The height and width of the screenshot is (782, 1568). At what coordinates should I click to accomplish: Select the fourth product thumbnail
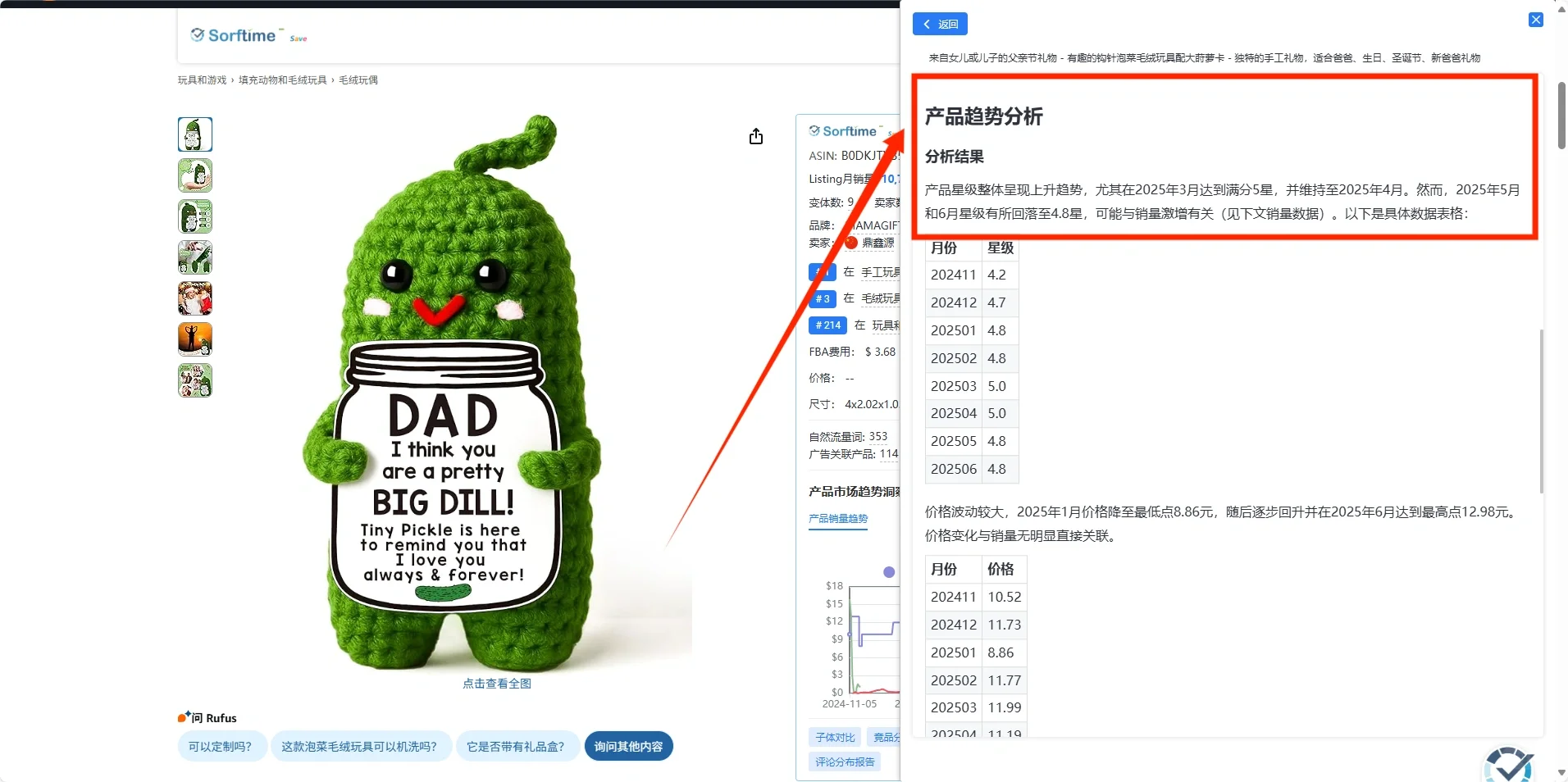195,257
